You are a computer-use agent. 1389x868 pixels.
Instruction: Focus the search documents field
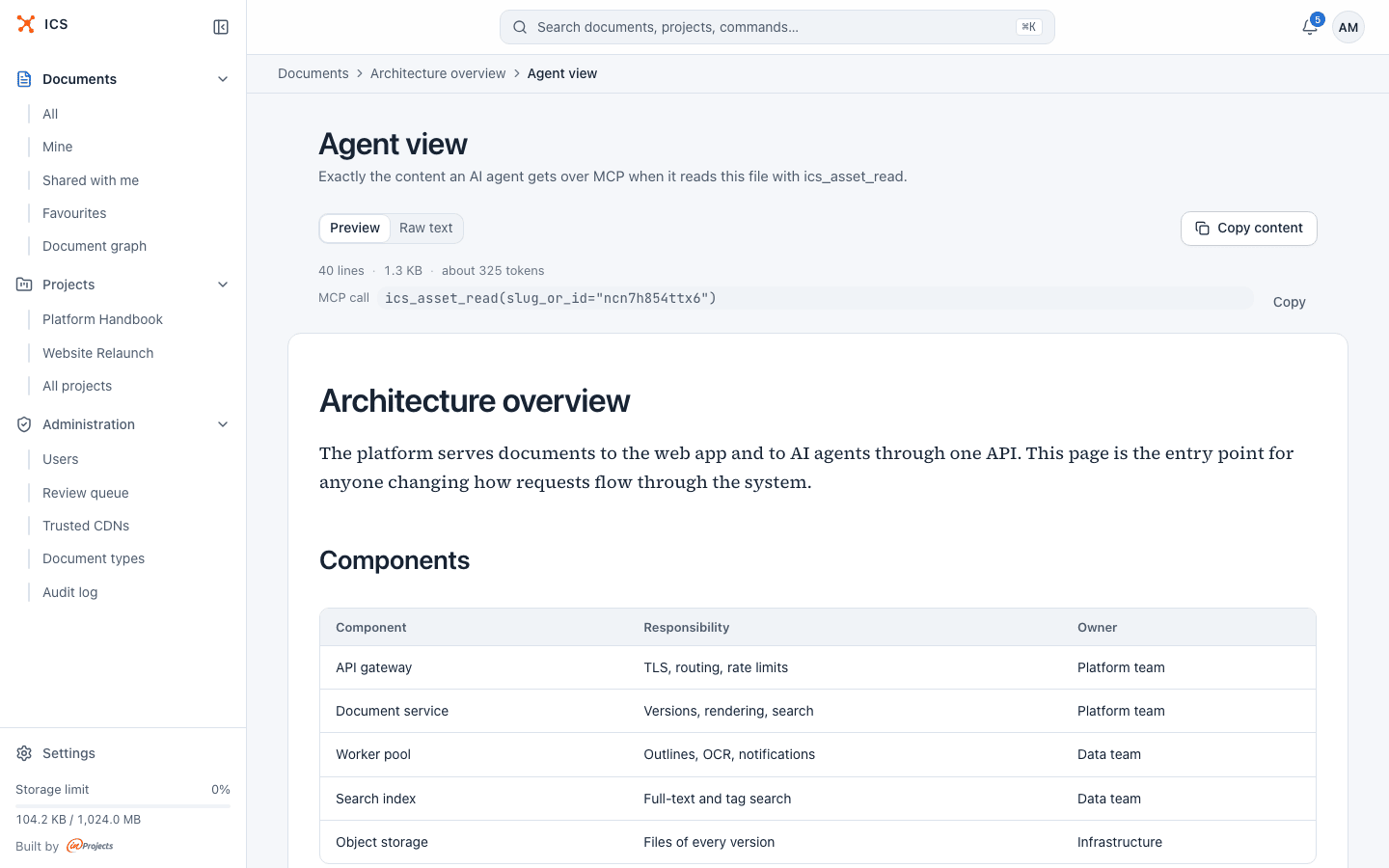(776, 27)
